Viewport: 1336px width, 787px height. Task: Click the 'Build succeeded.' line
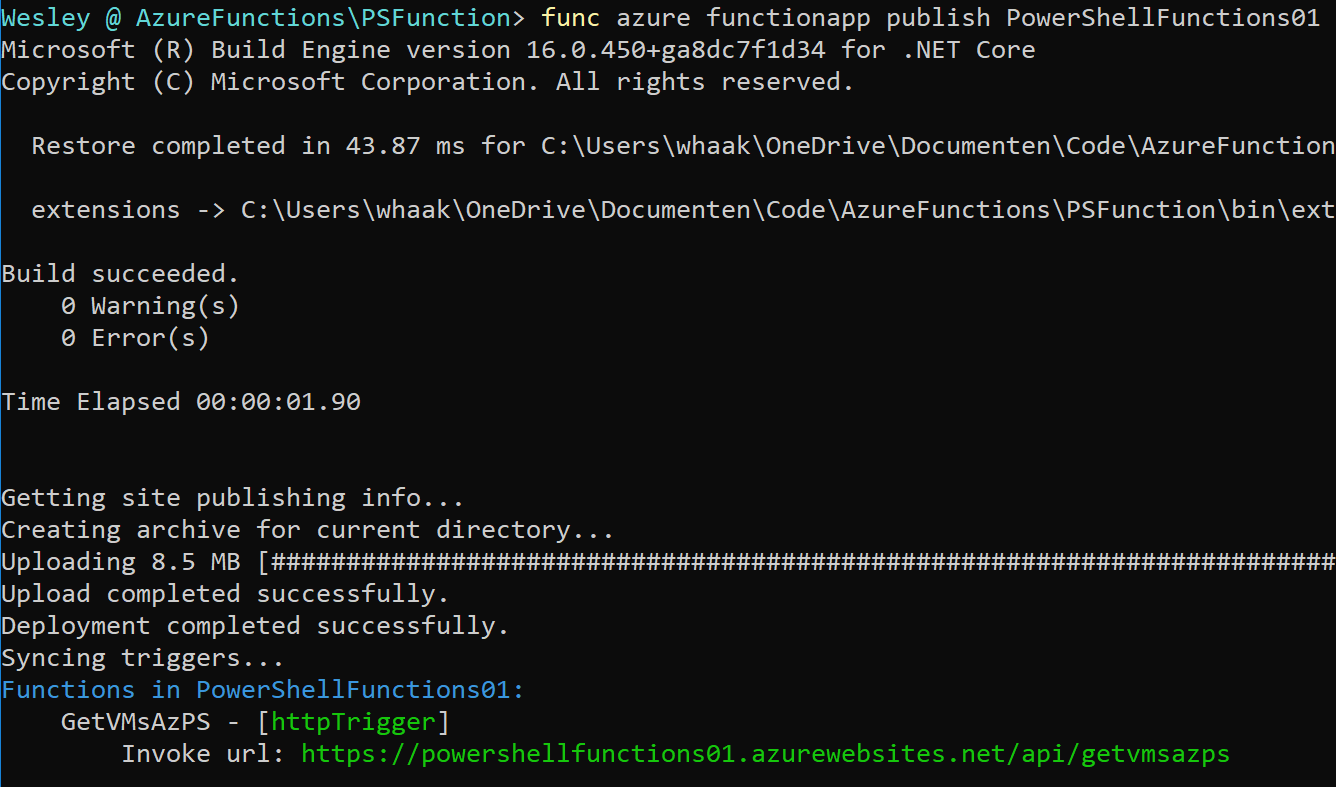pos(121,274)
